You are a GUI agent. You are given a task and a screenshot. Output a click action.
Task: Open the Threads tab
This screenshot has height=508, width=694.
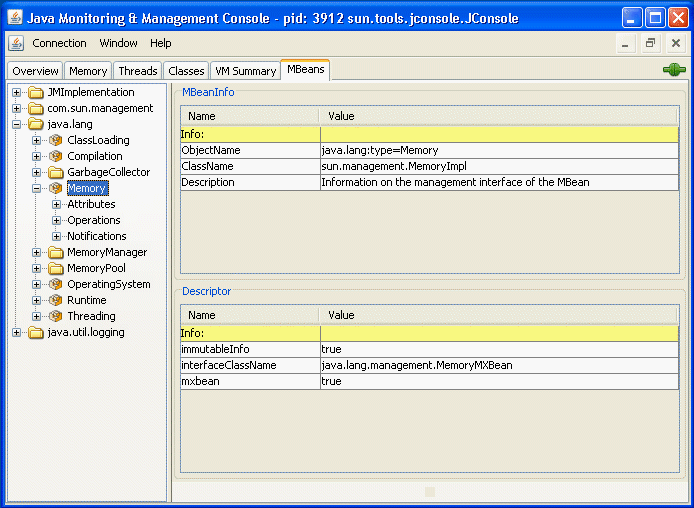137,71
